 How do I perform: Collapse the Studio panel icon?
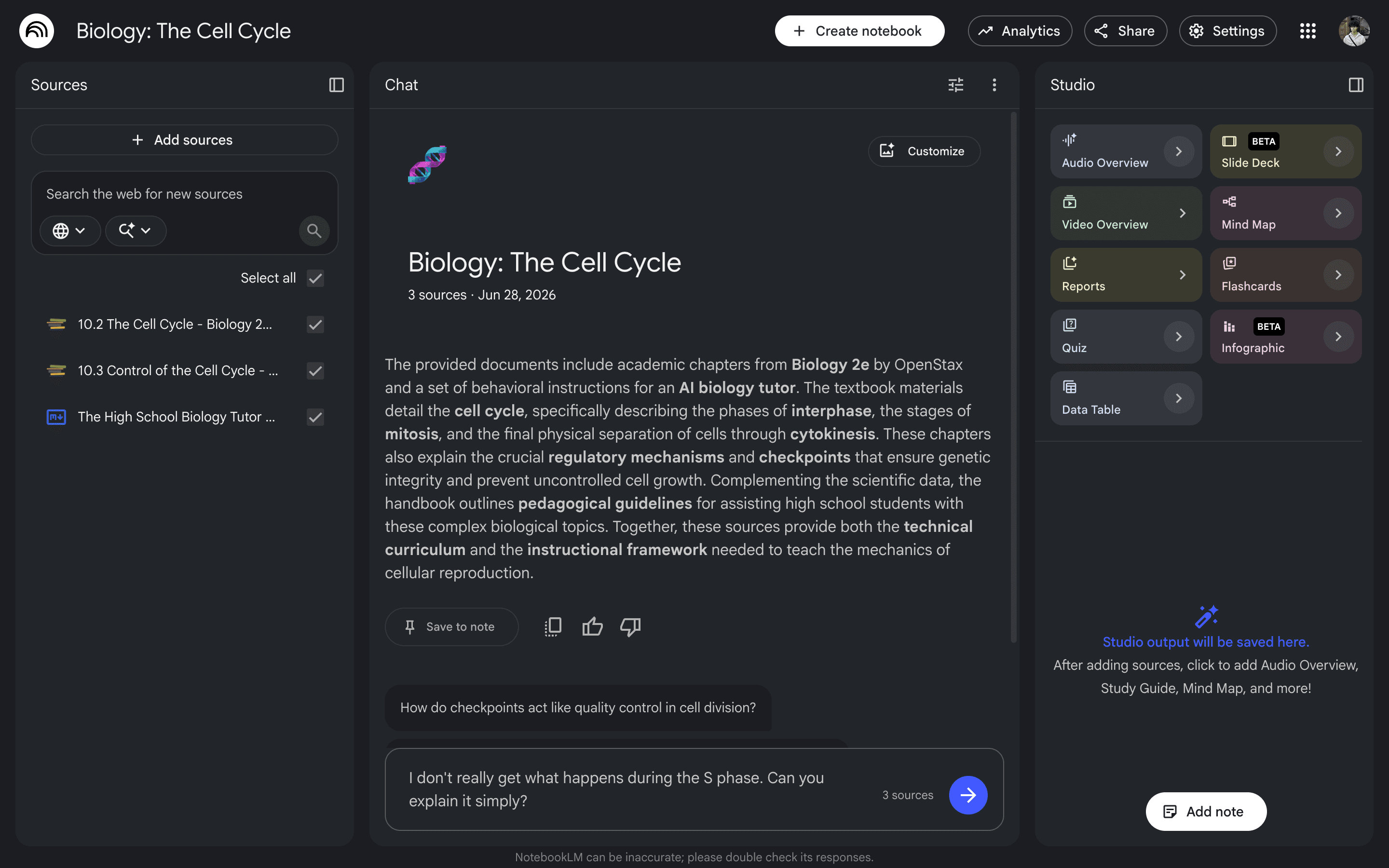[x=1356, y=85]
